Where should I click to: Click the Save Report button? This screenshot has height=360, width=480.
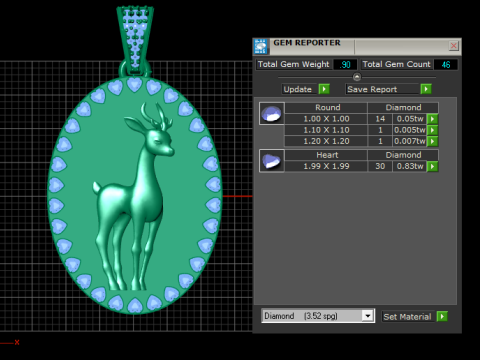point(382,89)
